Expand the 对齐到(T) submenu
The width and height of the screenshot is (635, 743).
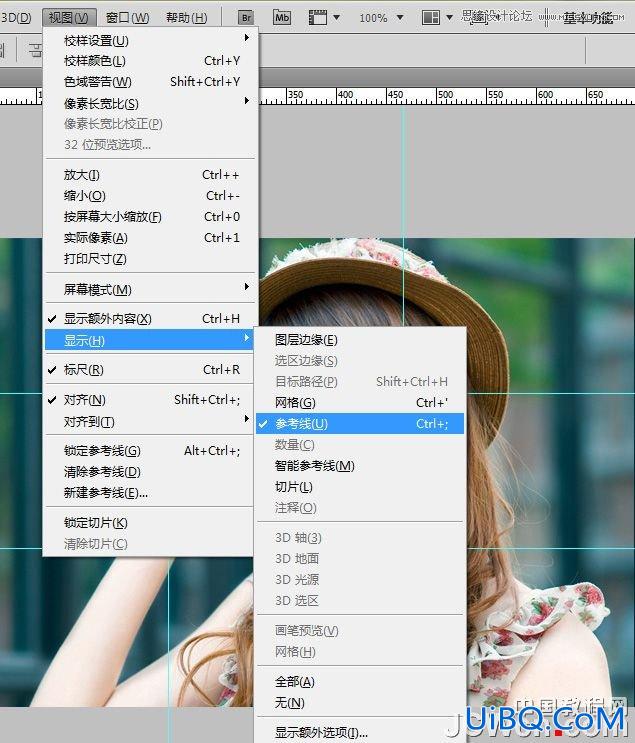150,421
